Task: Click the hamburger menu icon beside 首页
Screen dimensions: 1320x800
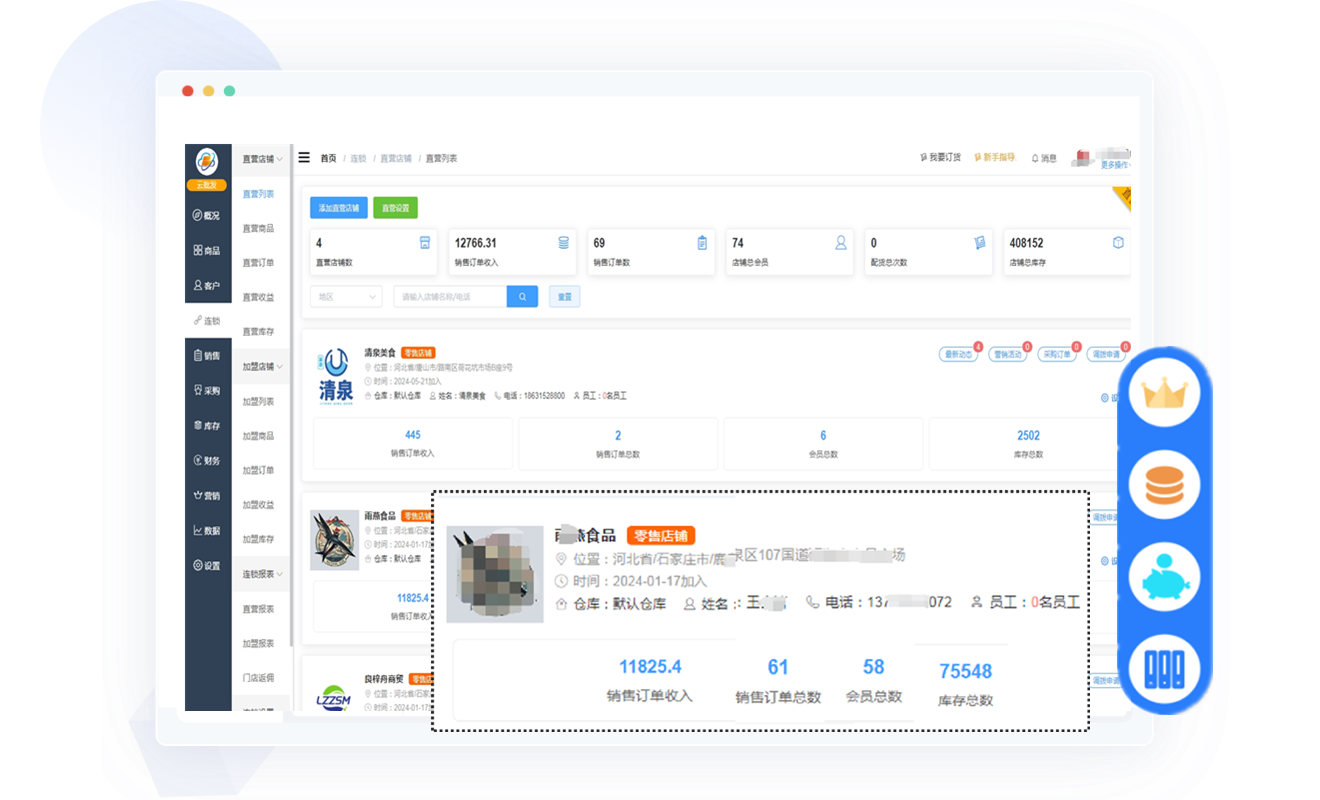Action: (x=304, y=158)
